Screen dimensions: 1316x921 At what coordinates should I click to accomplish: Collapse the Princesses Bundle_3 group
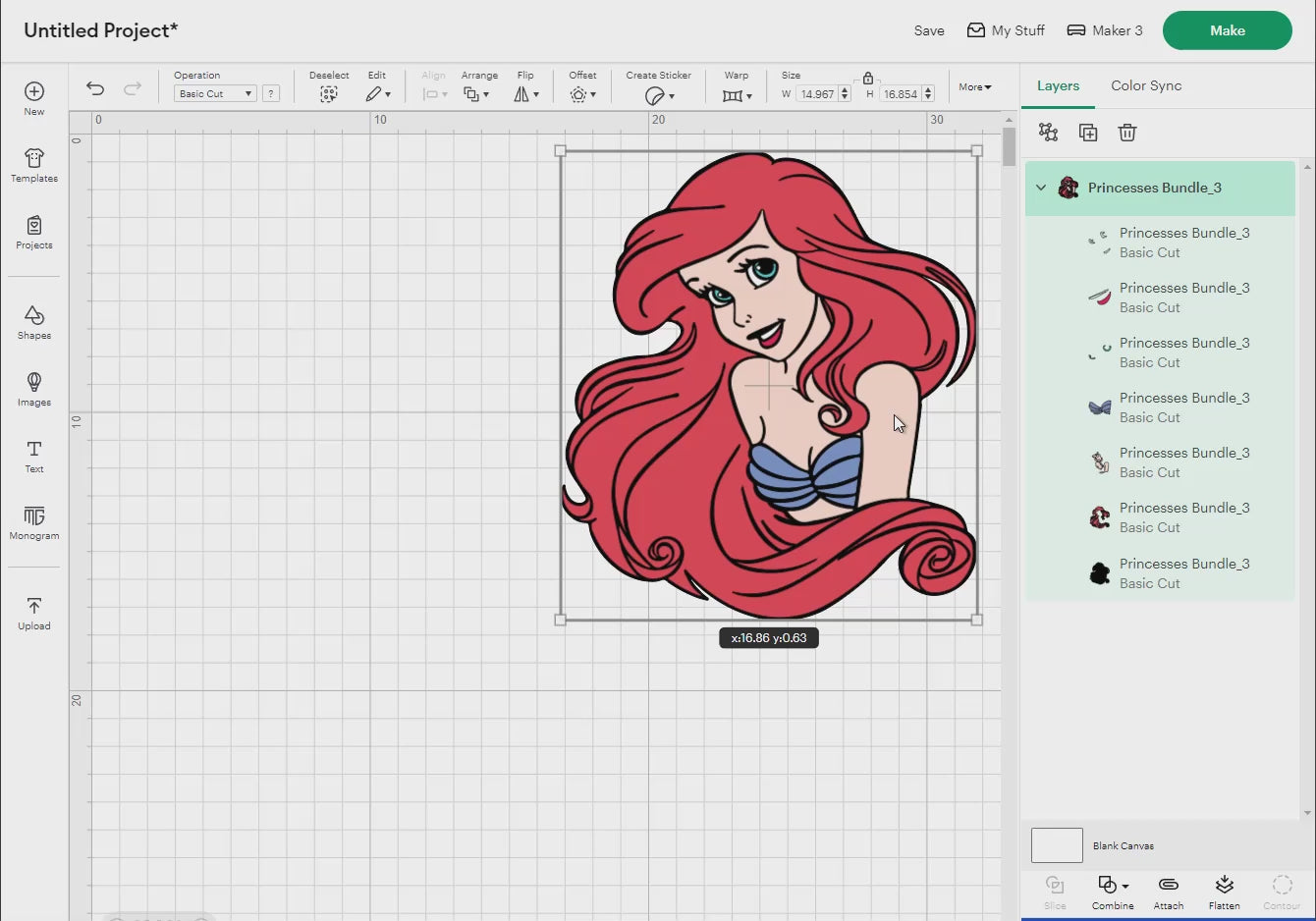tap(1041, 188)
